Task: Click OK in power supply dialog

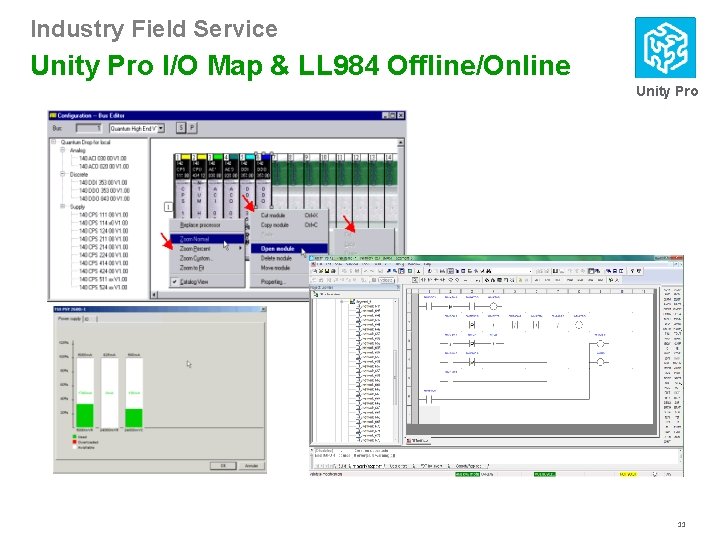Action: pos(223,466)
